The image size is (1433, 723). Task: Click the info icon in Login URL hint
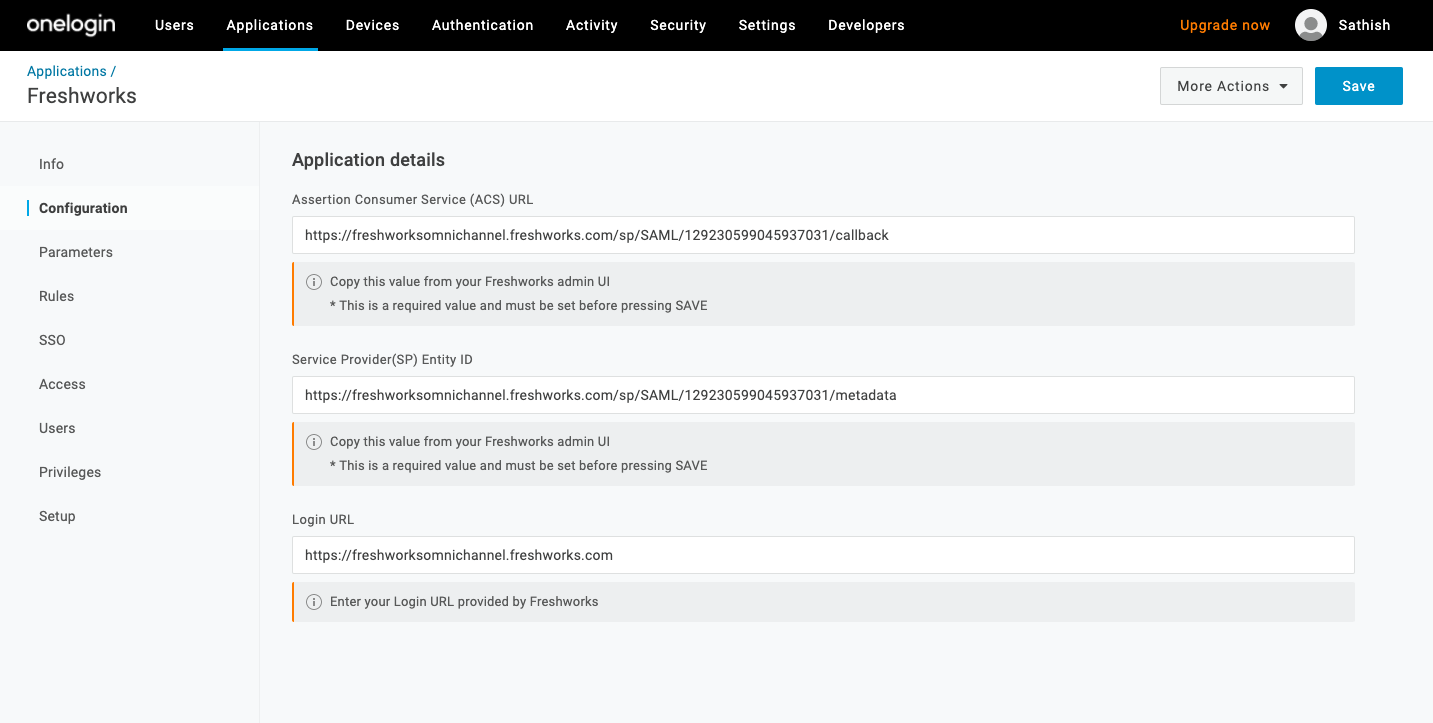[314, 602]
